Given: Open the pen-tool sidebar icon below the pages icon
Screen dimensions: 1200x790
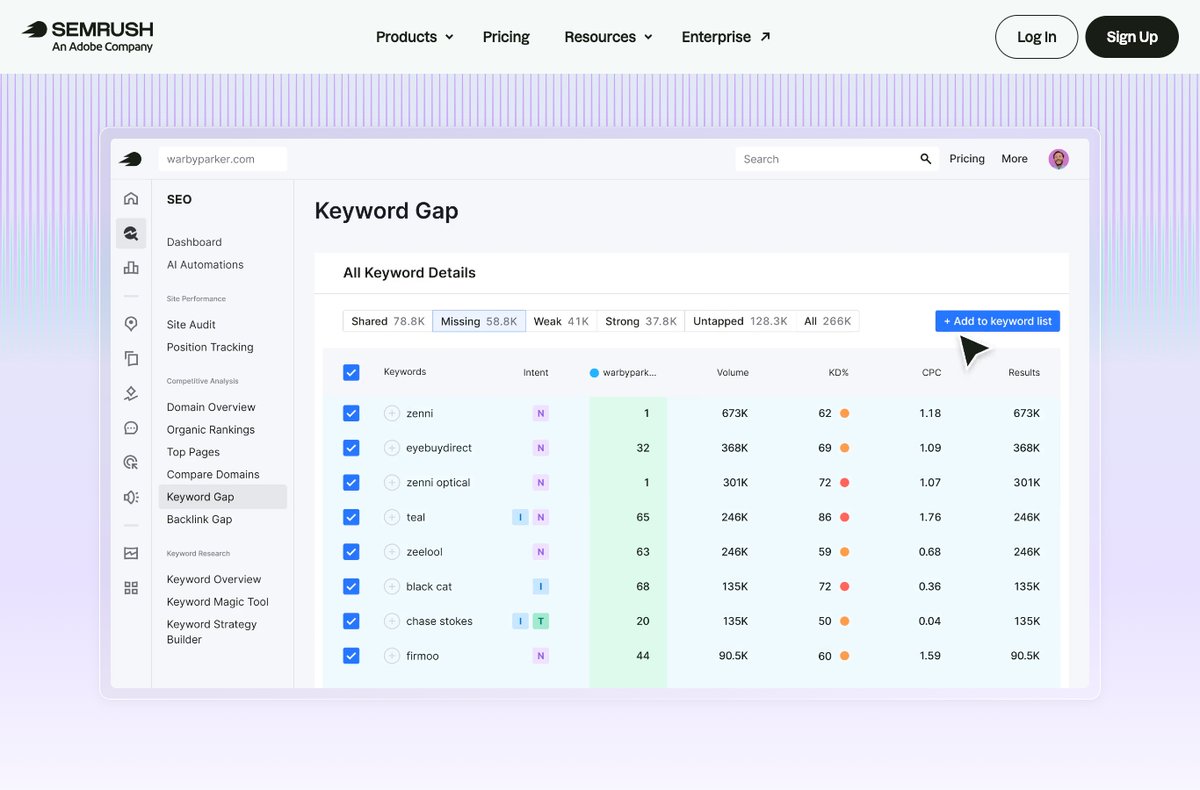Looking at the screenshot, I should [131, 393].
